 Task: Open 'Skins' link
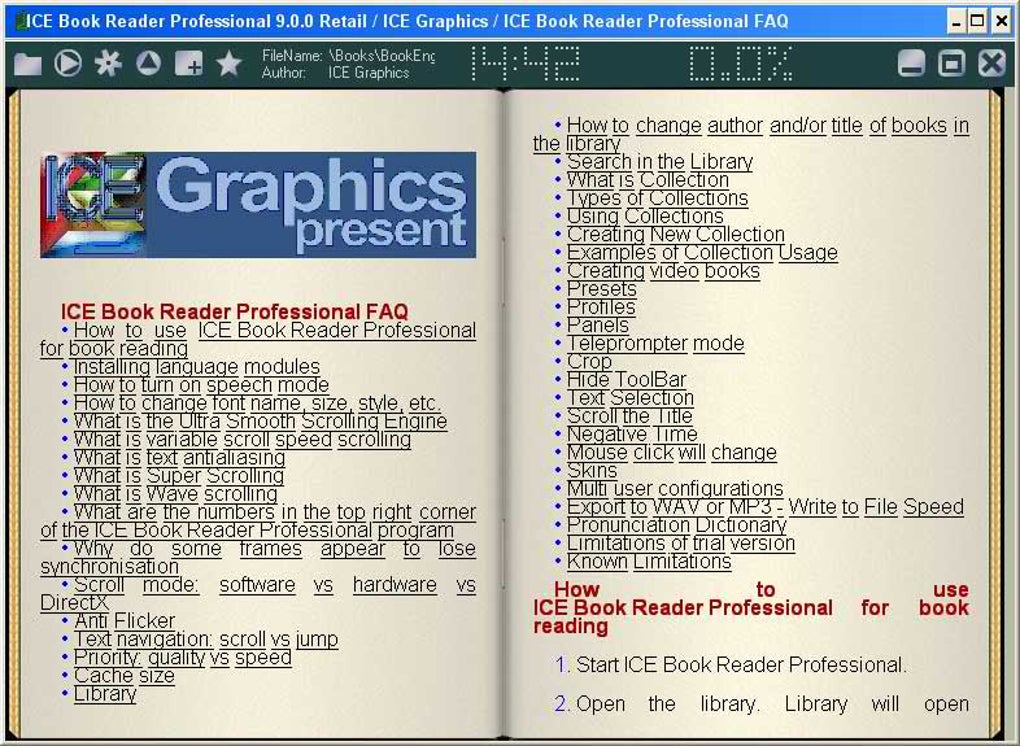point(592,471)
